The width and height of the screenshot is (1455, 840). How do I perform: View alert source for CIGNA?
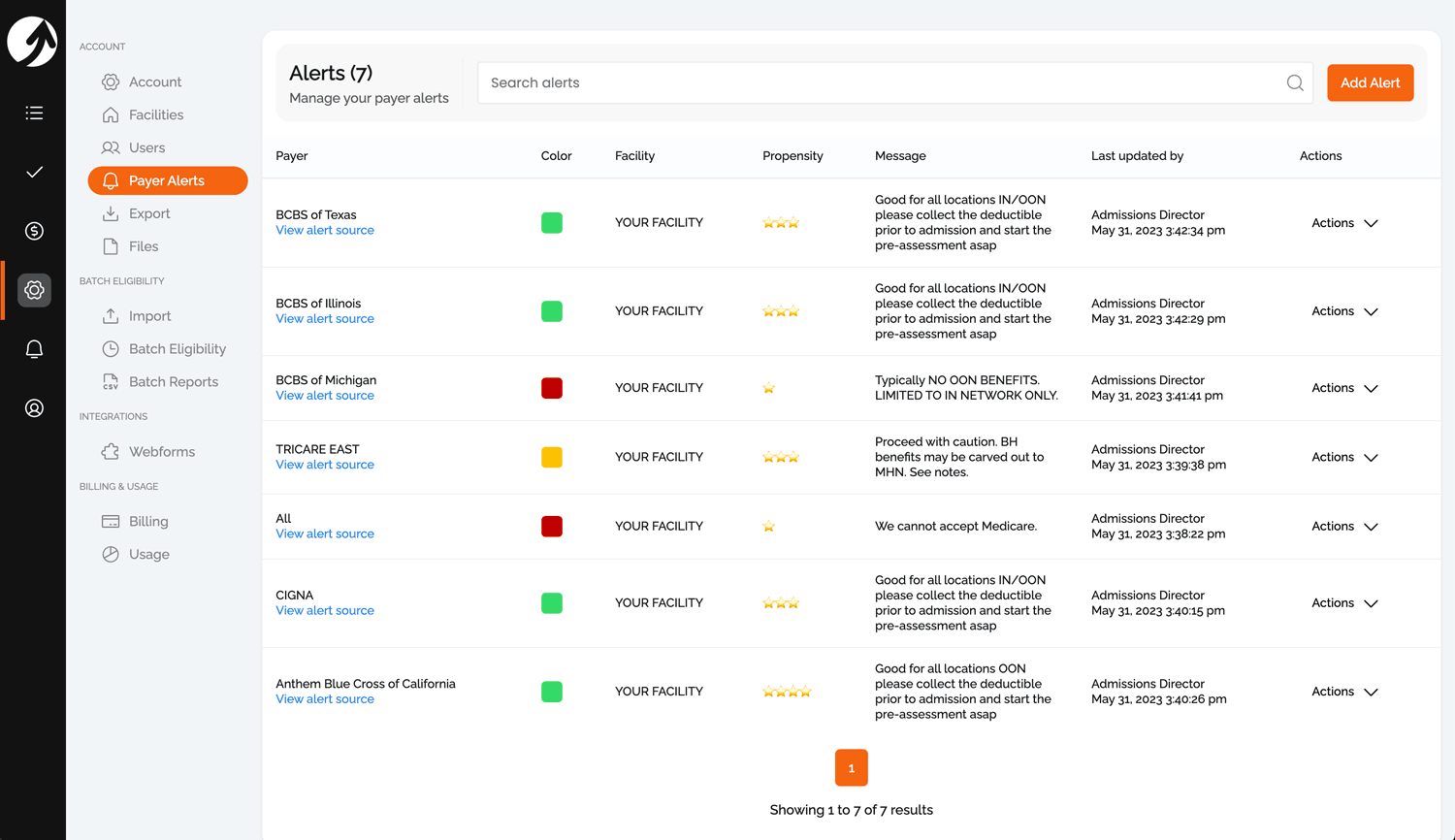click(x=325, y=611)
